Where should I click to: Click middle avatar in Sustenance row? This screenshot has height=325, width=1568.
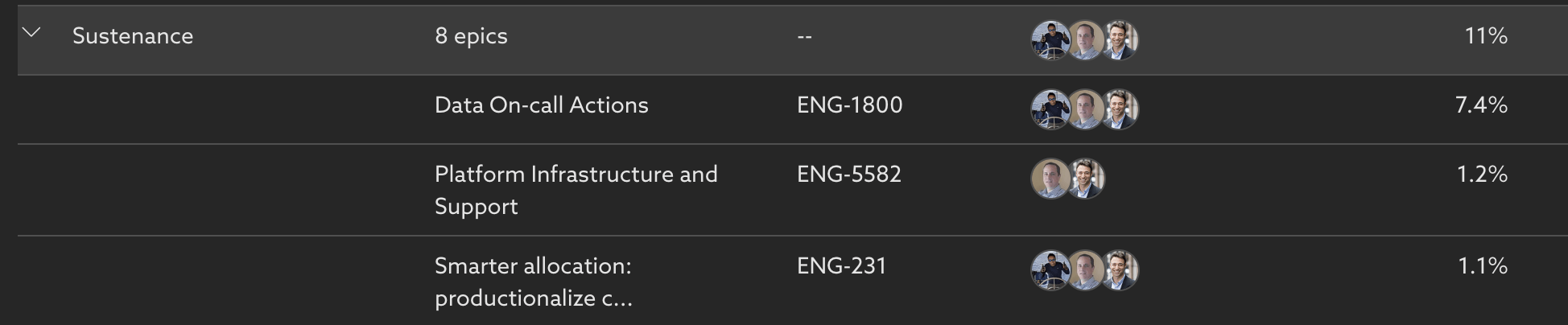[1085, 40]
